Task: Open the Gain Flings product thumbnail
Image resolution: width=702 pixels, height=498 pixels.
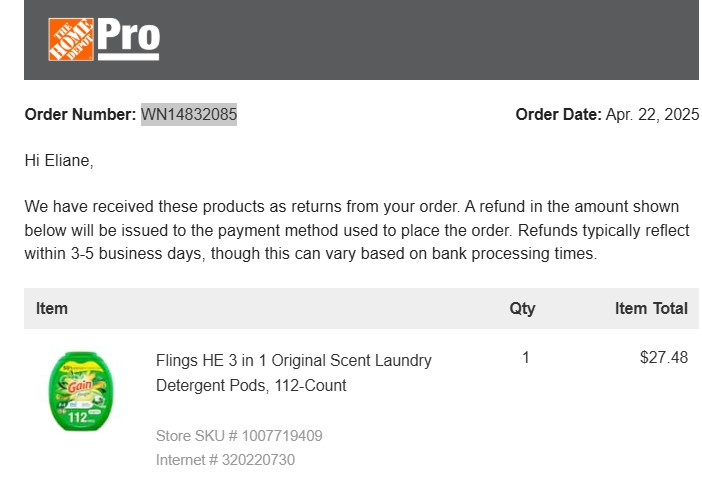Action: [81, 391]
